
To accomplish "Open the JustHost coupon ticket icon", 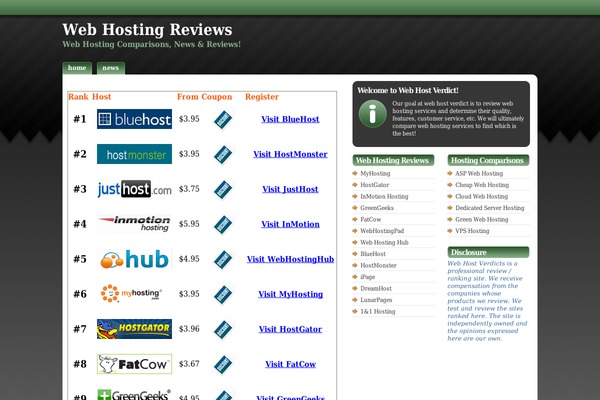I will click(223, 190).
